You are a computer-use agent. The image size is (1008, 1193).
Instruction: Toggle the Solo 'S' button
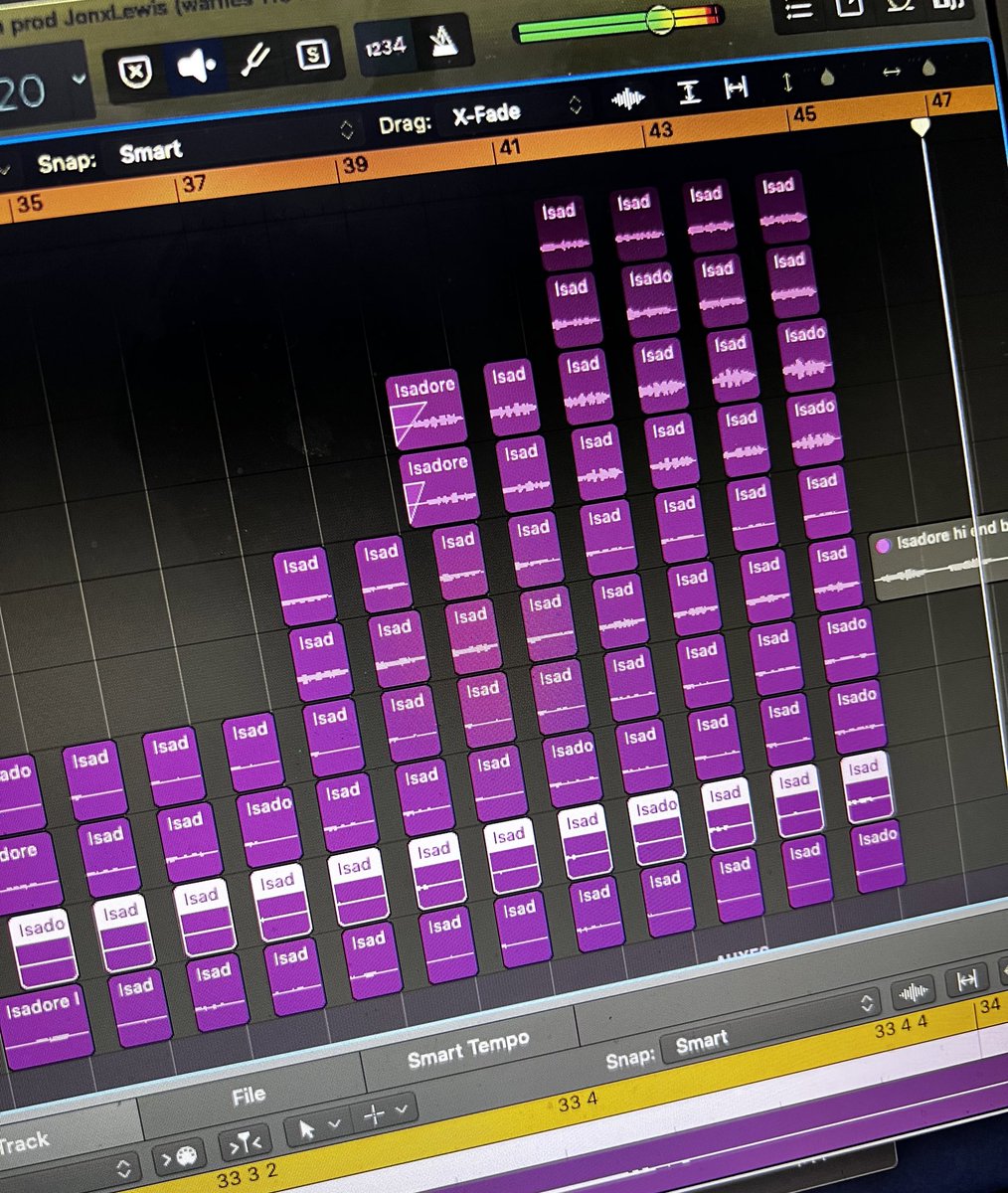point(313,54)
